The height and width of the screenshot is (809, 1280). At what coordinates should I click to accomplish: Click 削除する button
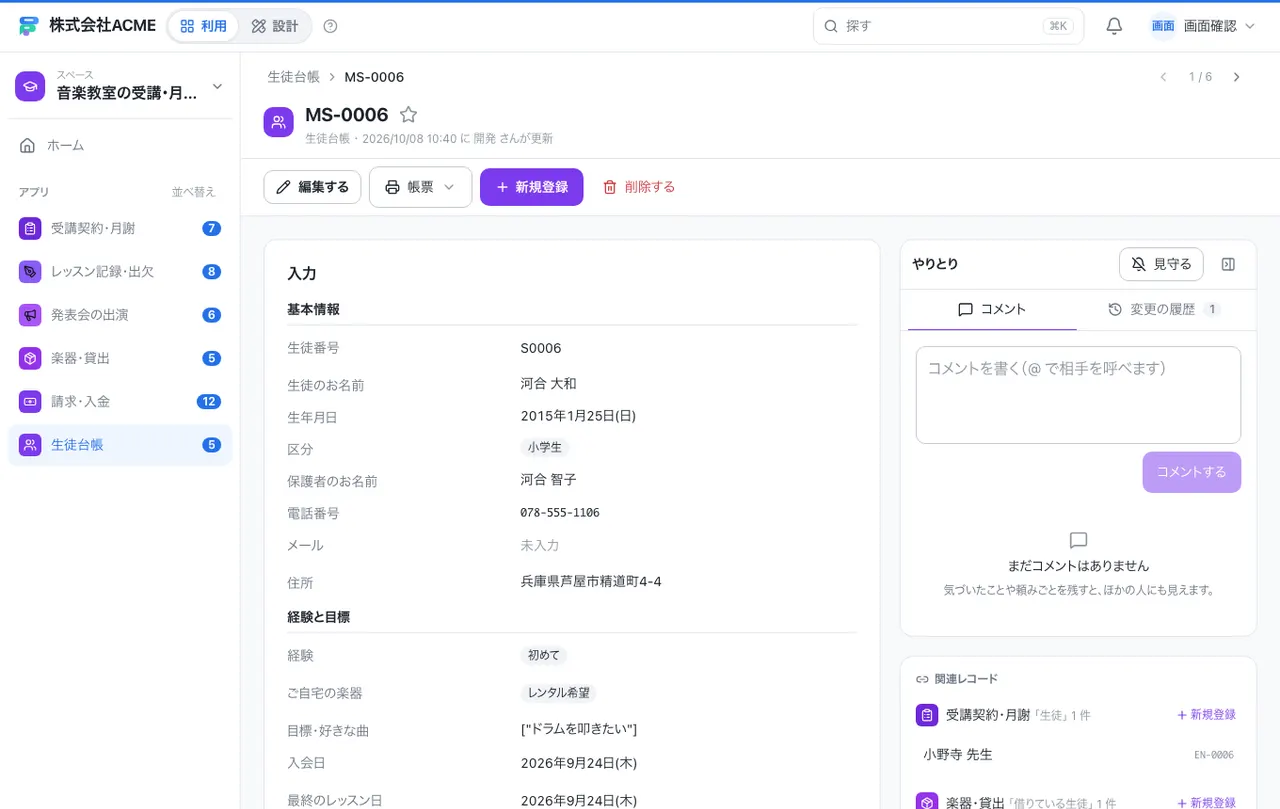click(639, 187)
